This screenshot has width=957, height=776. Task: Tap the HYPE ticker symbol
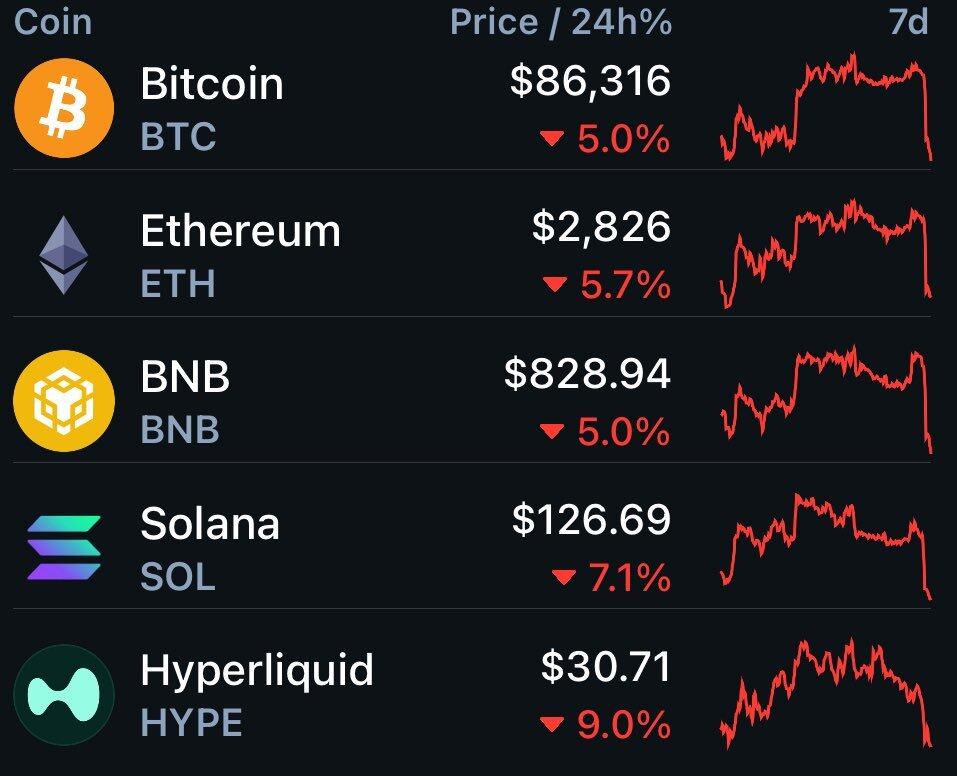coord(191,722)
